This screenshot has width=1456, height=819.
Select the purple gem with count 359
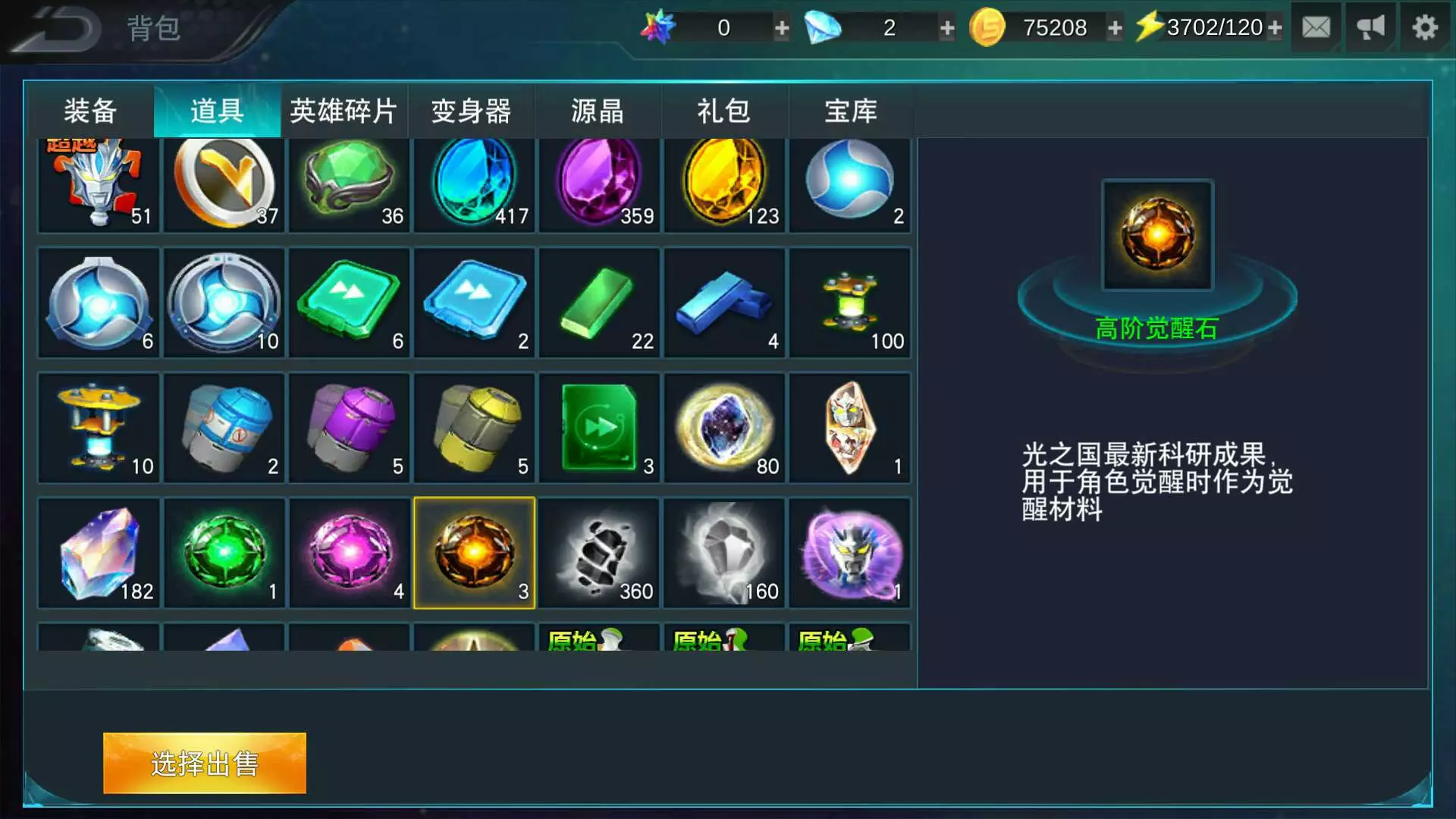(x=600, y=184)
